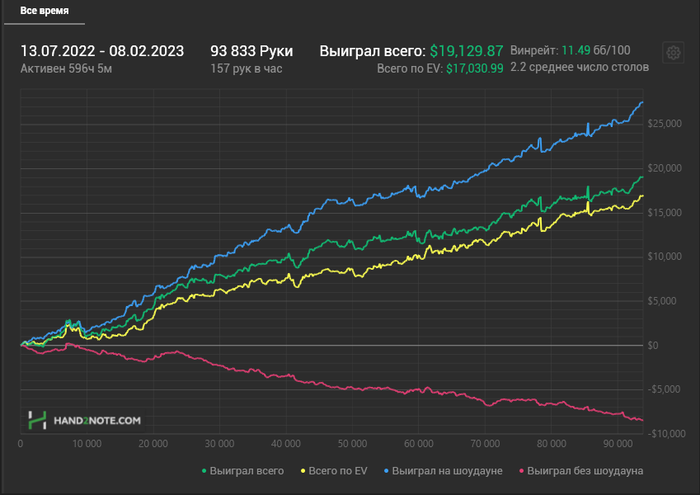Screen dimensions: 700x495
Task: Click the $10,000 y-axis label
Action: point(665,256)
